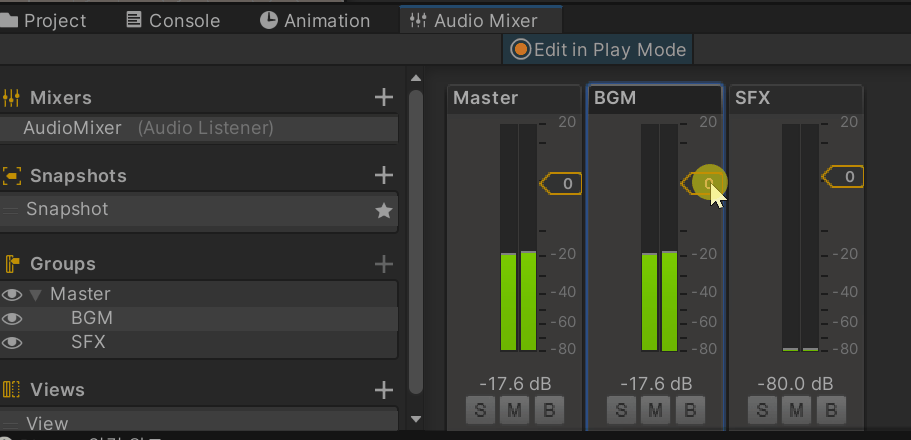The image size is (911, 440).
Task: Mute the SFX channel with M button
Action: pyautogui.click(x=797, y=410)
